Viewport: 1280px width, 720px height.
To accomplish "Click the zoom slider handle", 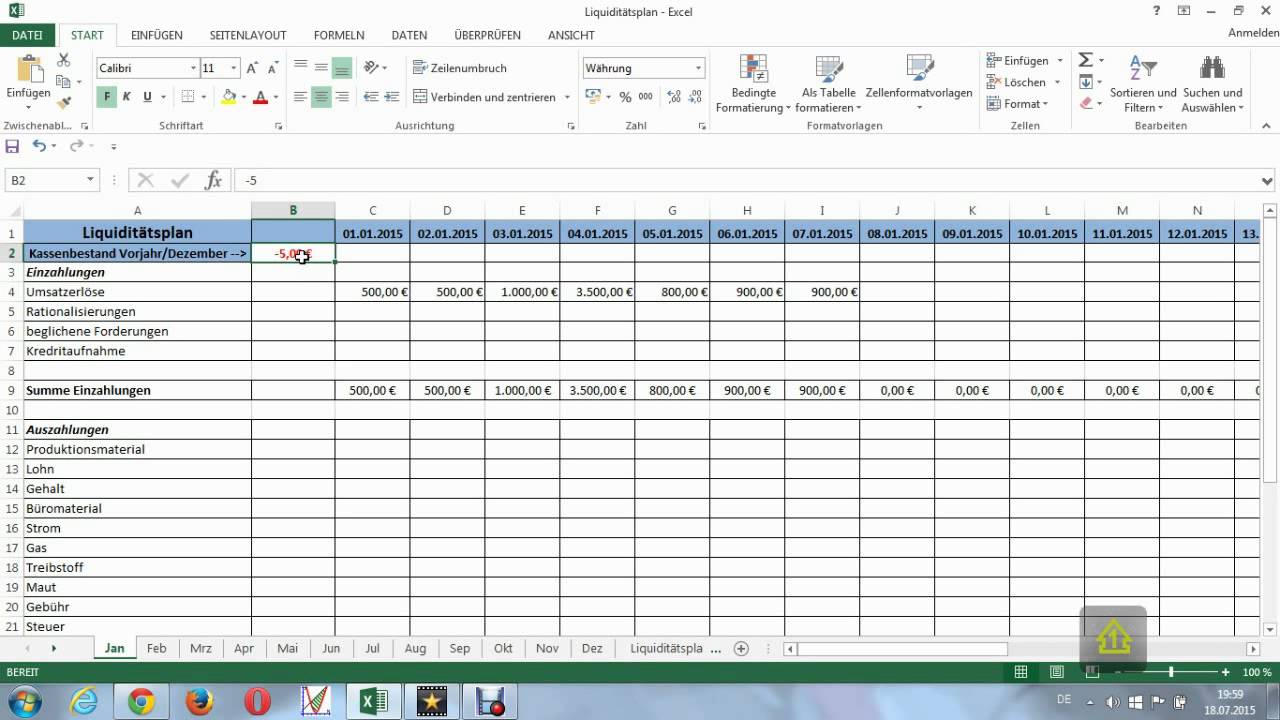I will click(x=1171, y=673).
